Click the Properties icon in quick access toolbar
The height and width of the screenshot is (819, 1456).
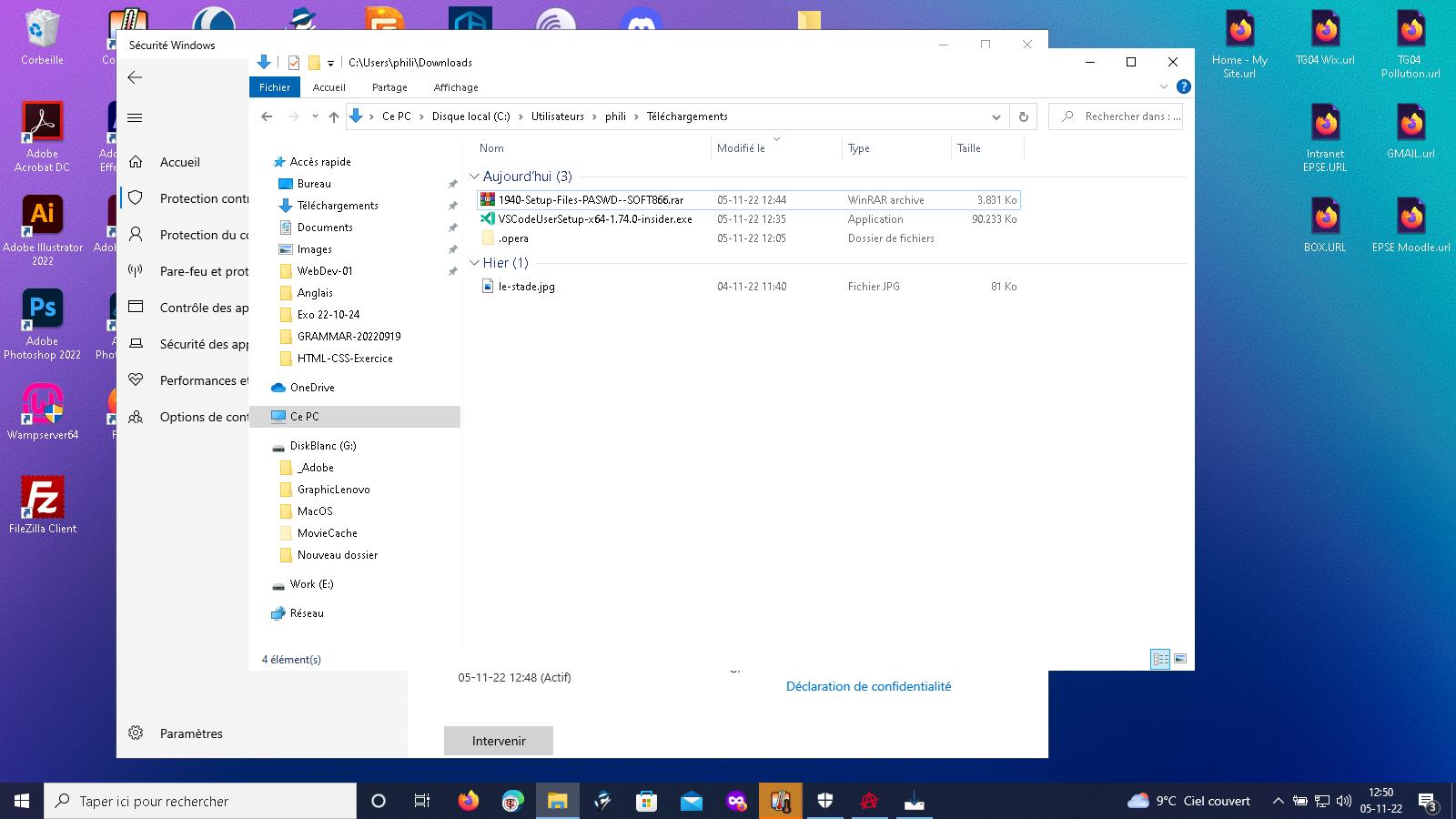pos(294,63)
